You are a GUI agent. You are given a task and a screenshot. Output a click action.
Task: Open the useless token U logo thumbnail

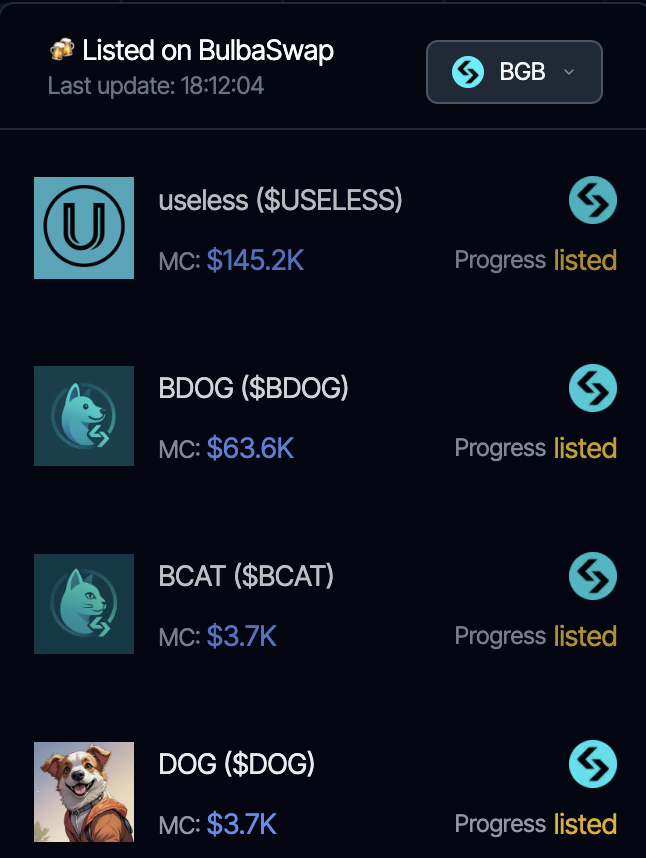pos(84,228)
